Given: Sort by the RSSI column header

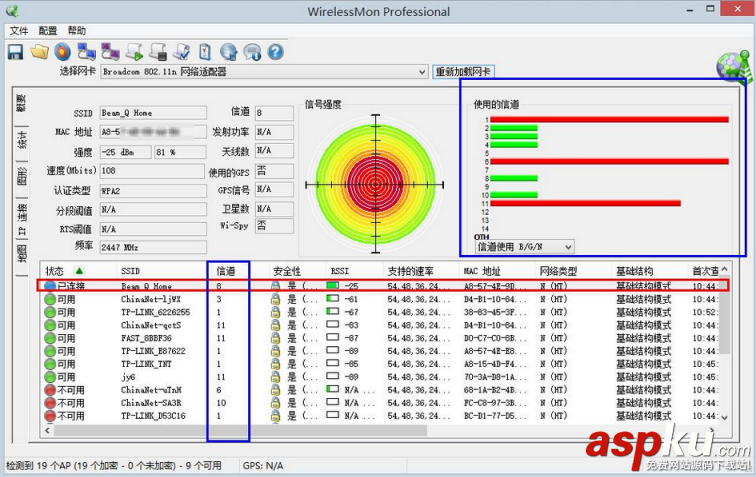Looking at the screenshot, I should coord(354,271).
